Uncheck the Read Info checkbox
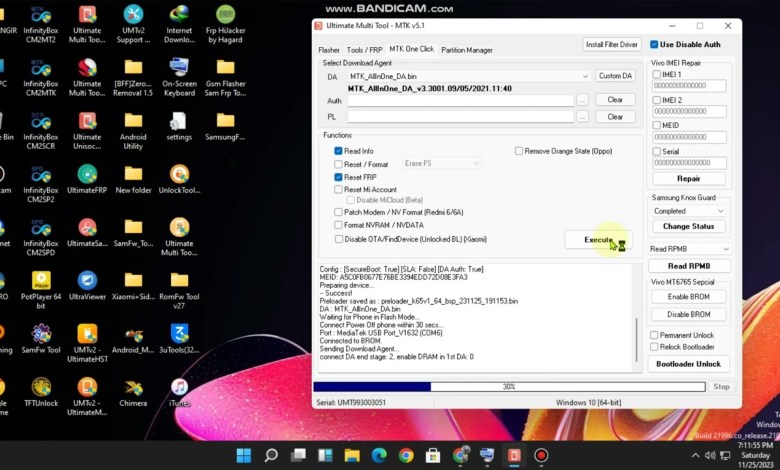The width and height of the screenshot is (780, 470). 339,151
